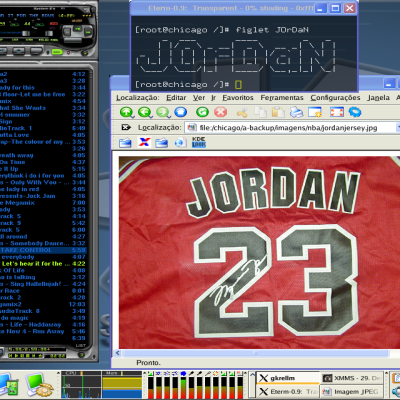Click the Copy icon in Konqueror toolbar
Screen dimensions: 400x400
pyautogui.click(x=260, y=112)
